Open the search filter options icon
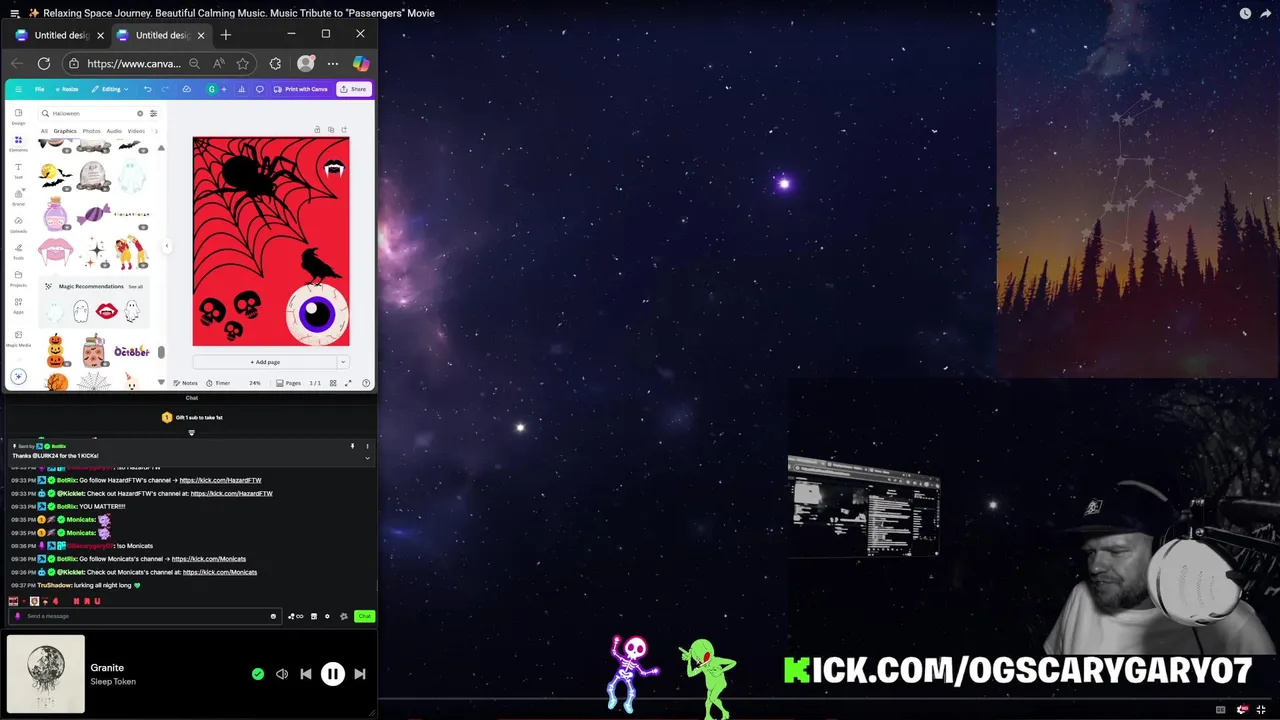Image resolution: width=1280 pixels, height=720 pixels. [153, 113]
